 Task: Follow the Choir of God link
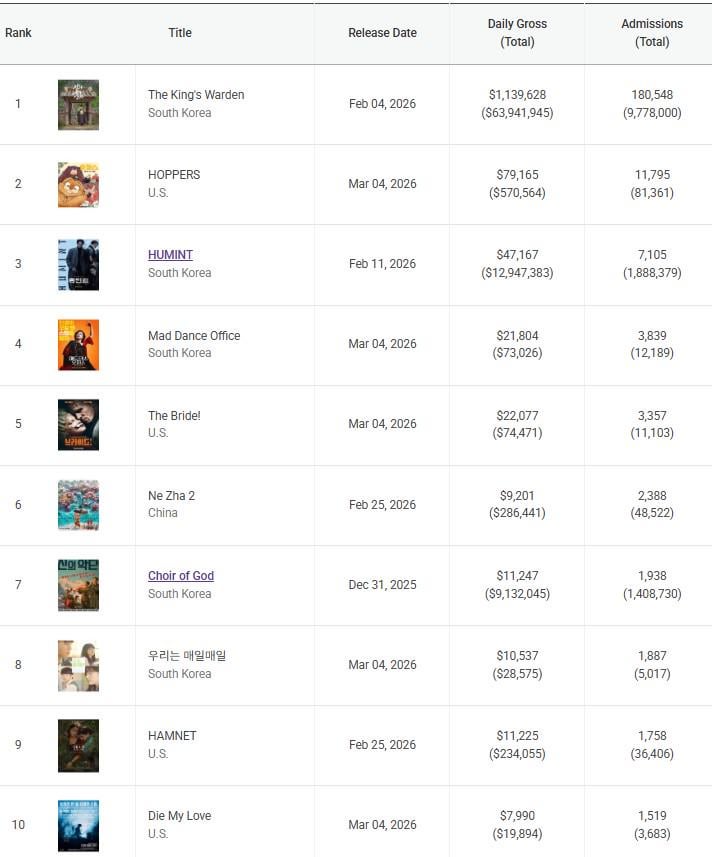(x=181, y=576)
